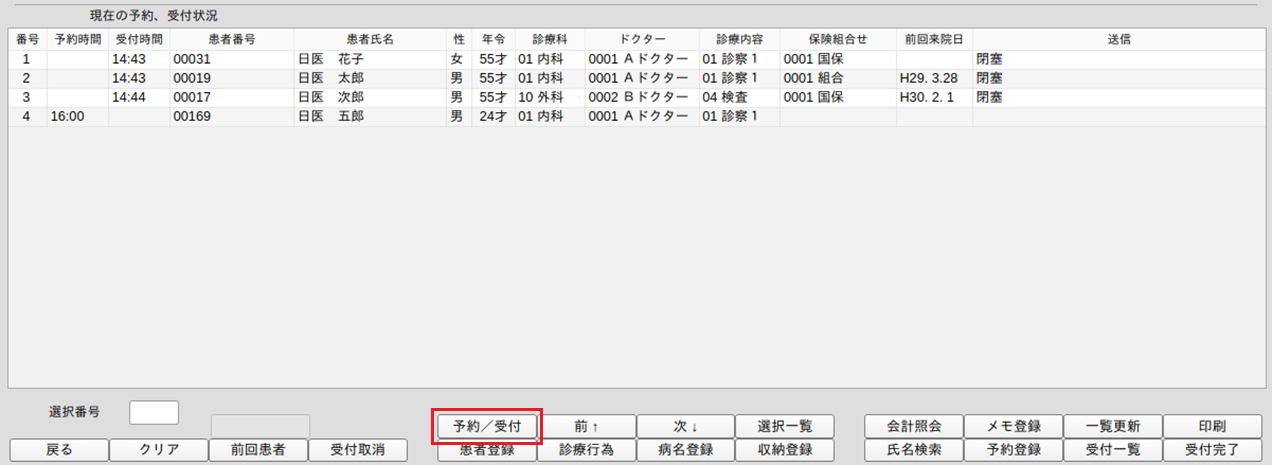The height and width of the screenshot is (465, 1272).
Task: Select patient 日医 次郎
Action: click(330, 97)
